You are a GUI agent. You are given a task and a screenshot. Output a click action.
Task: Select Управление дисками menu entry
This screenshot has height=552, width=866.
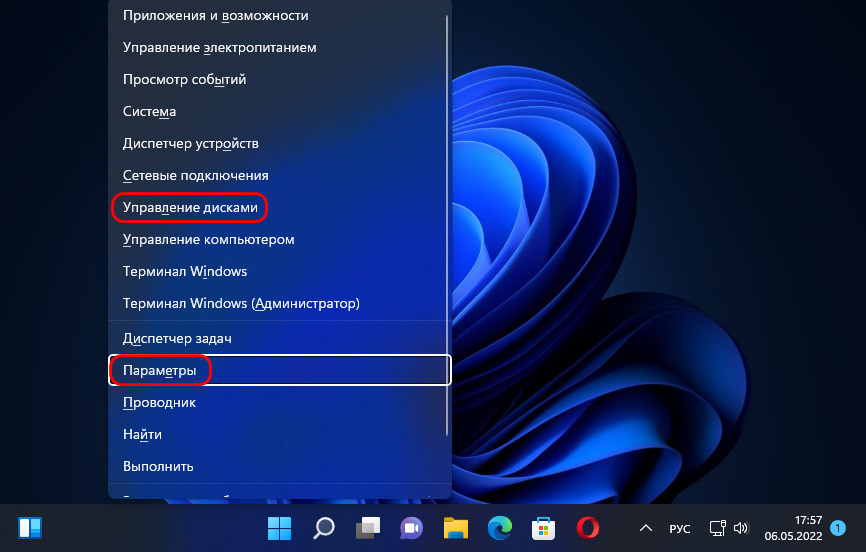click(x=190, y=208)
